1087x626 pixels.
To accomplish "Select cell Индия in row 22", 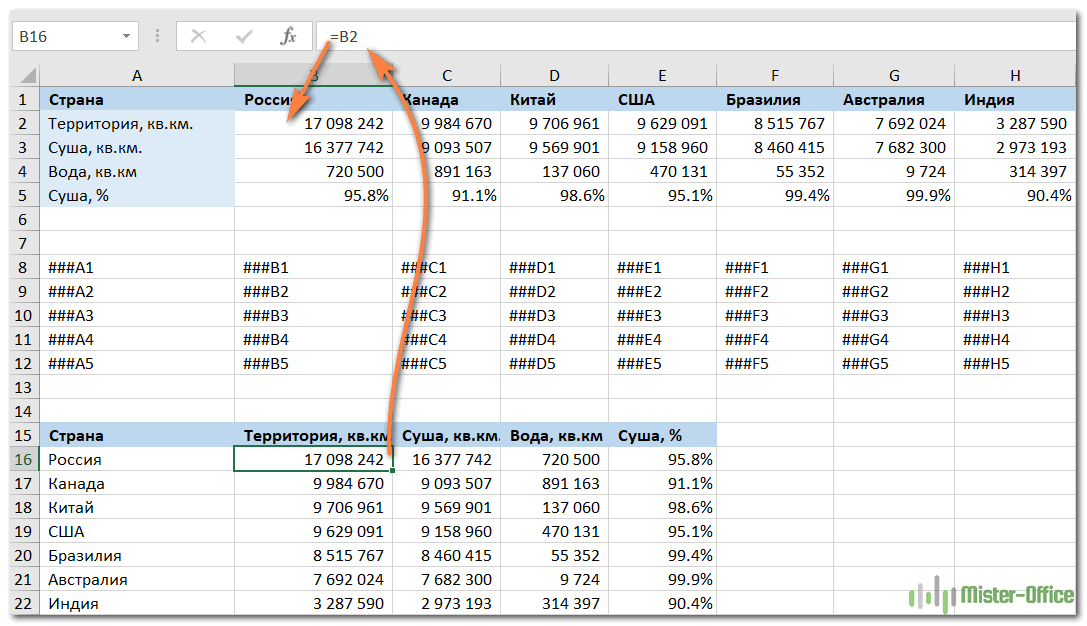I will coord(137,604).
